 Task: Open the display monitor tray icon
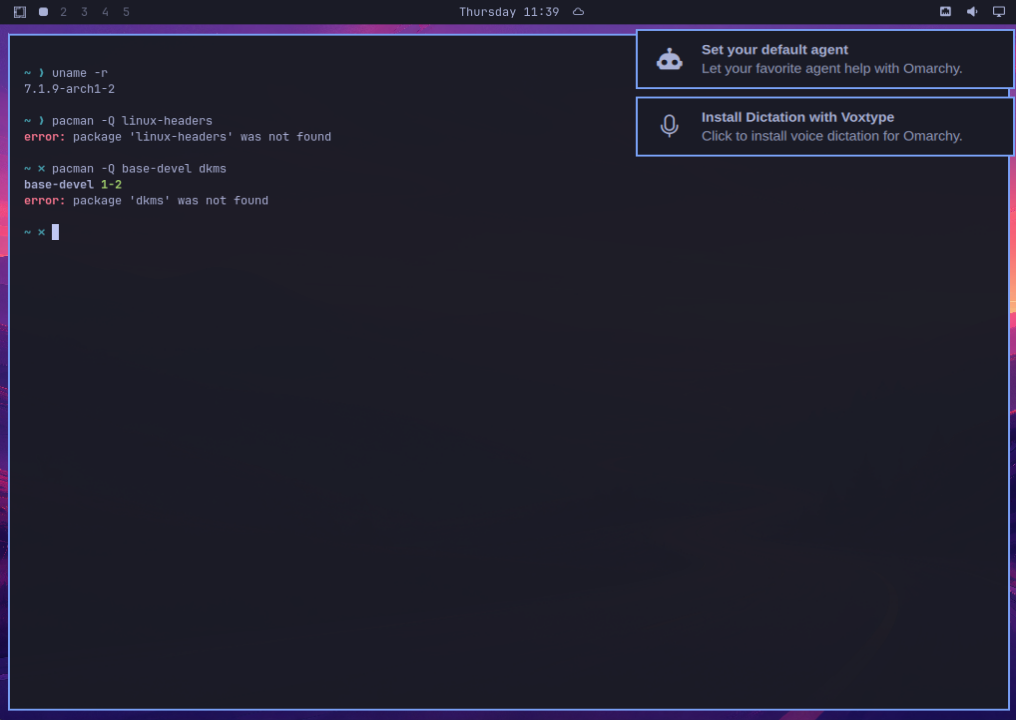[999, 12]
